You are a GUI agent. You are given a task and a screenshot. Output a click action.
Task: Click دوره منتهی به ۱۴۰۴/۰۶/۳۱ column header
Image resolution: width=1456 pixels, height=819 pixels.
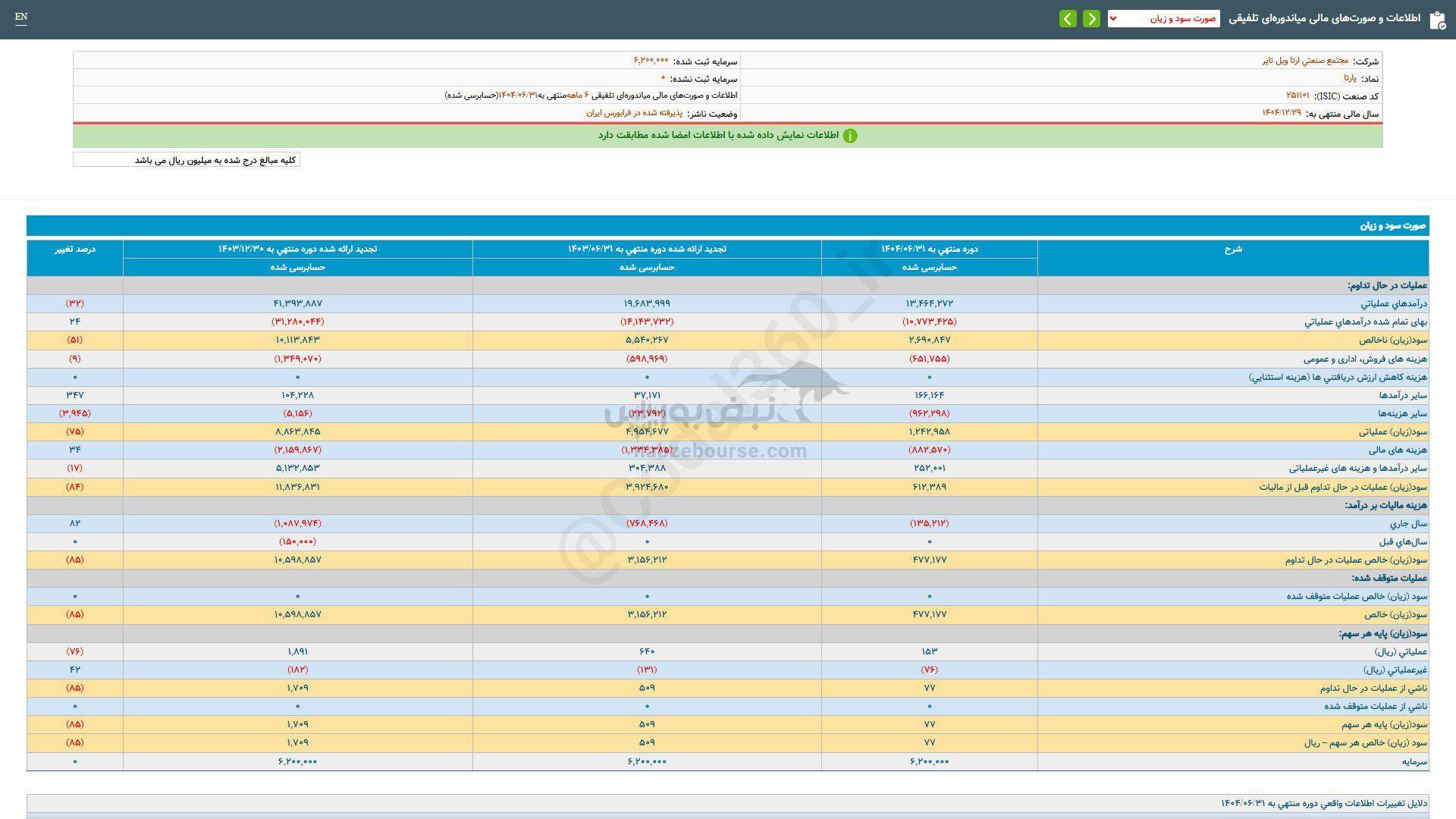(929, 249)
